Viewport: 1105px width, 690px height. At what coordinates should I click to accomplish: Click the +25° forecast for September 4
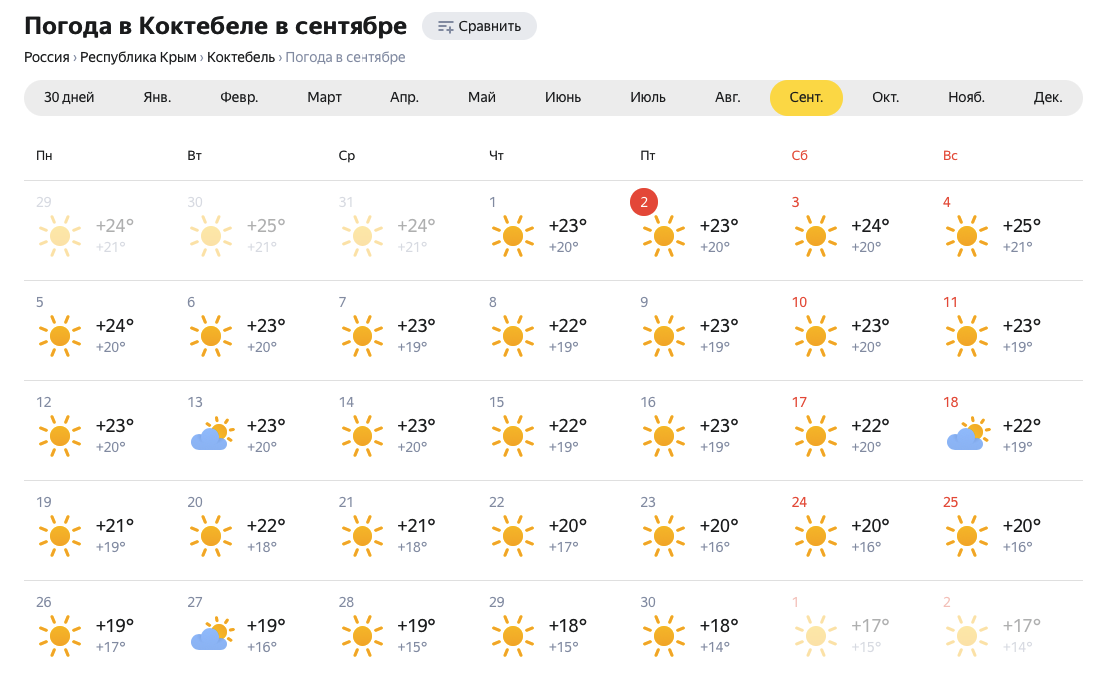(1021, 226)
